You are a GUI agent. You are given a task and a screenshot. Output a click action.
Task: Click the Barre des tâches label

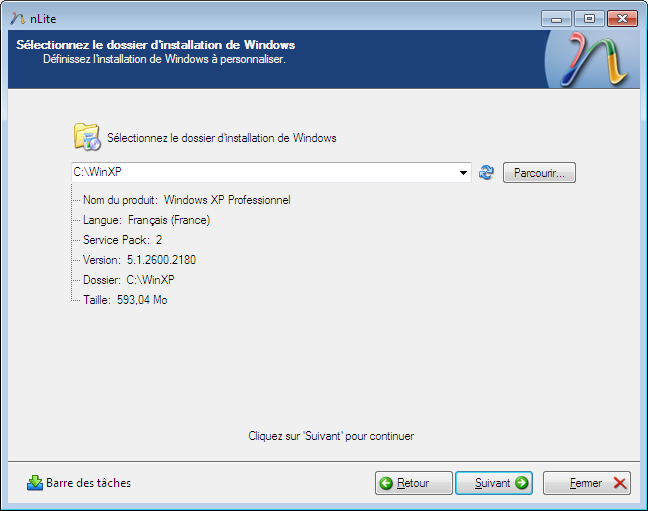88,483
